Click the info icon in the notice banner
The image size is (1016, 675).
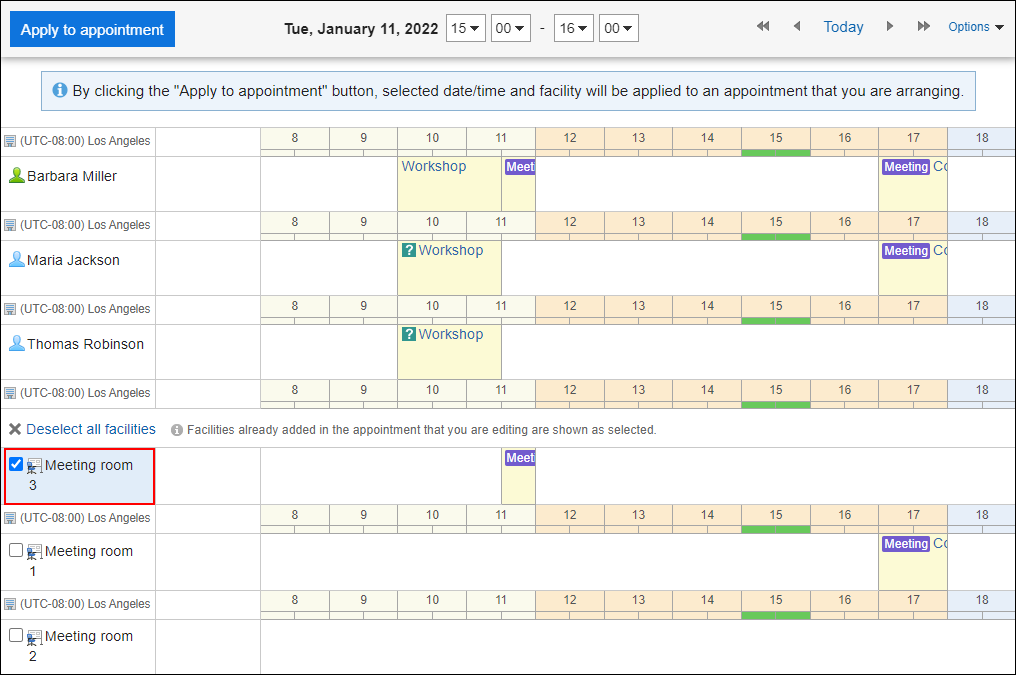(60, 90)
